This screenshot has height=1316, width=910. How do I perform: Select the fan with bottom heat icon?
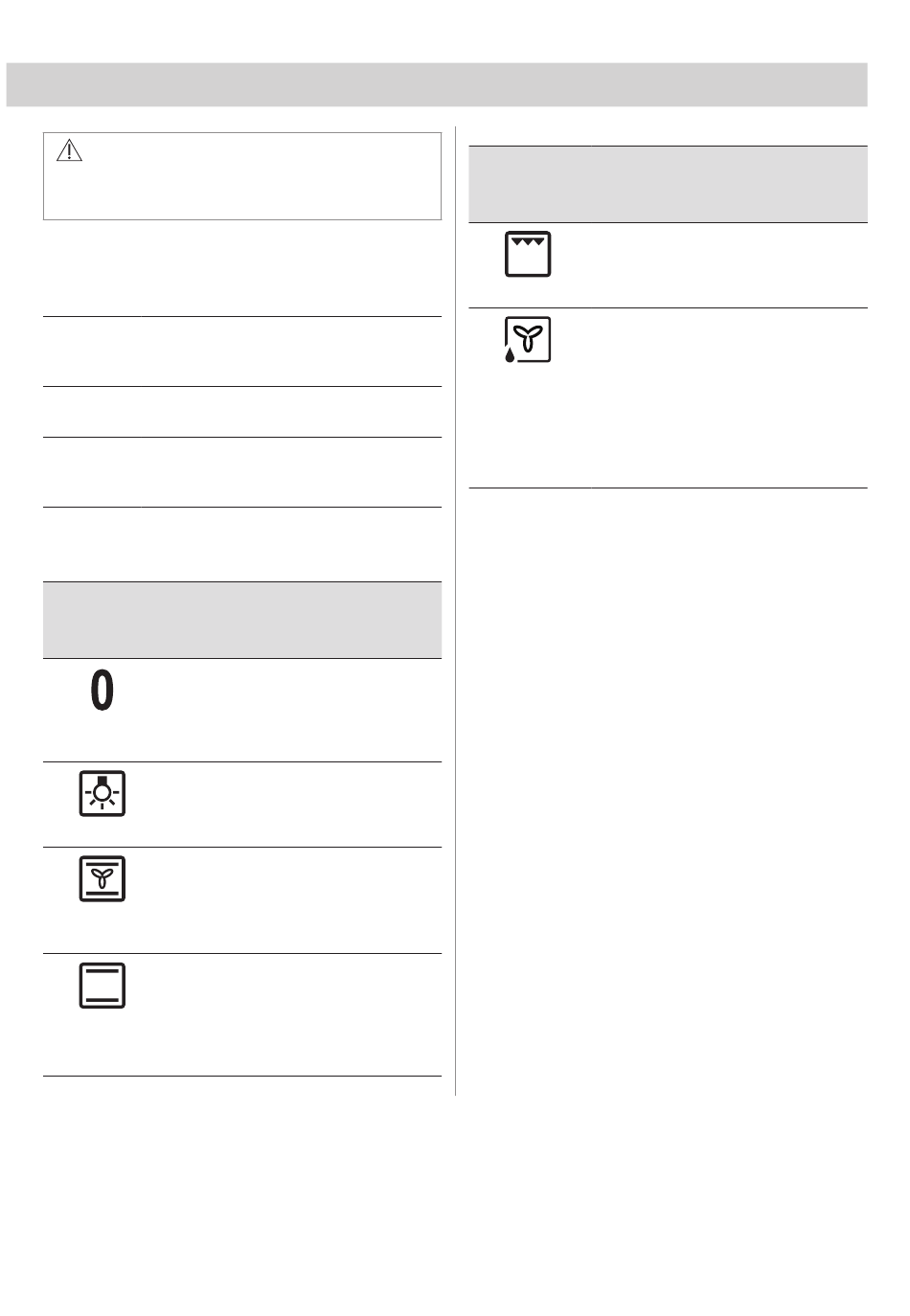pyautogui.click(x=102, y=878)
